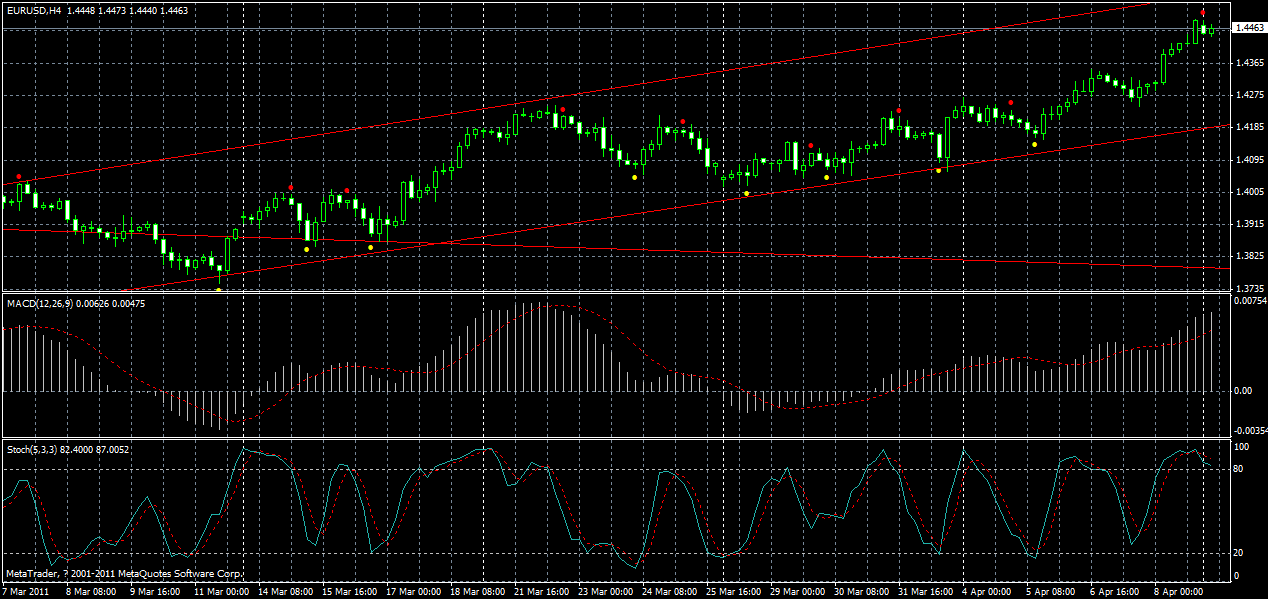Click the 0.00754 MACD scale value
1268x599 pixels.
click(1250, 300)
